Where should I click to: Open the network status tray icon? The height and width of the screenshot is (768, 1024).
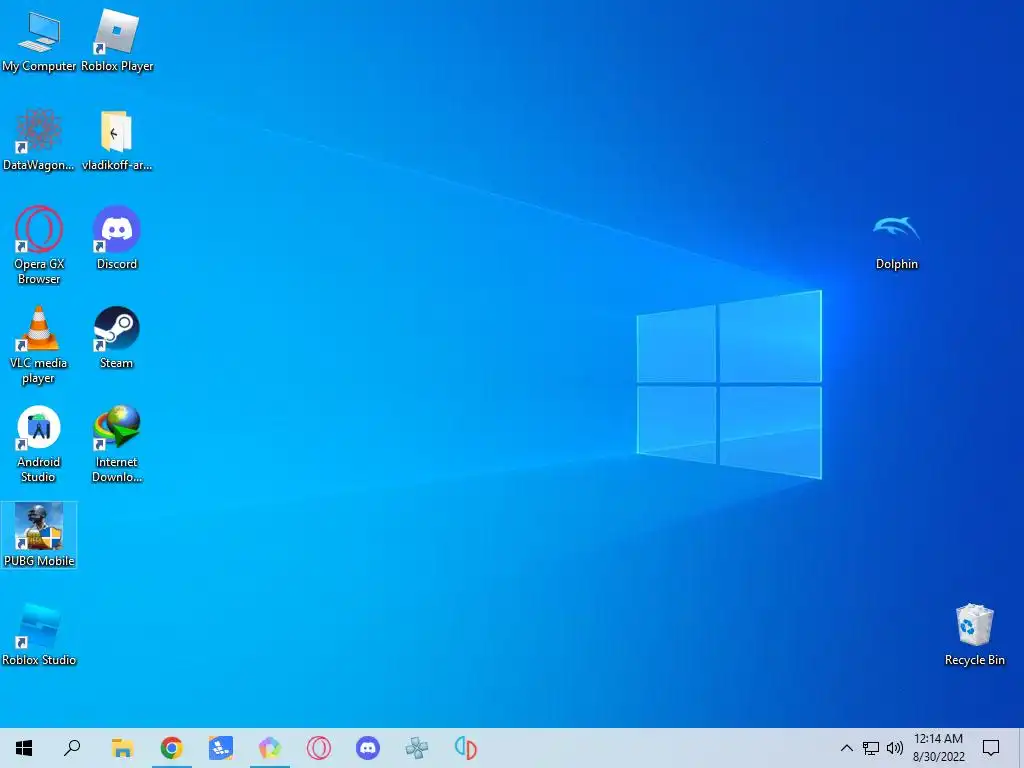click(x=871, y=748)
